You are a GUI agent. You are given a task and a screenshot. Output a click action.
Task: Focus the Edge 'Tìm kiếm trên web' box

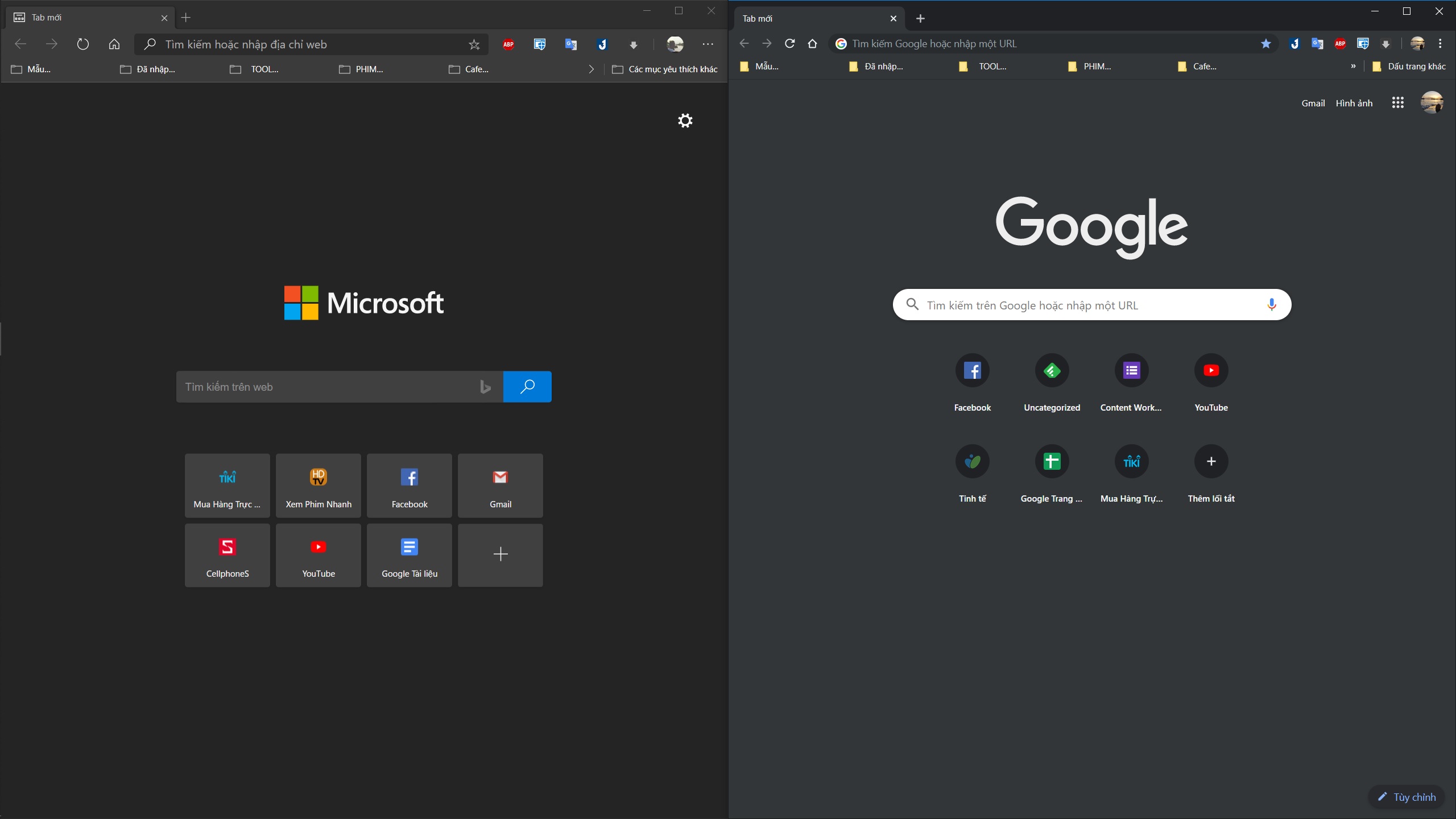click(x=340, y=387)
